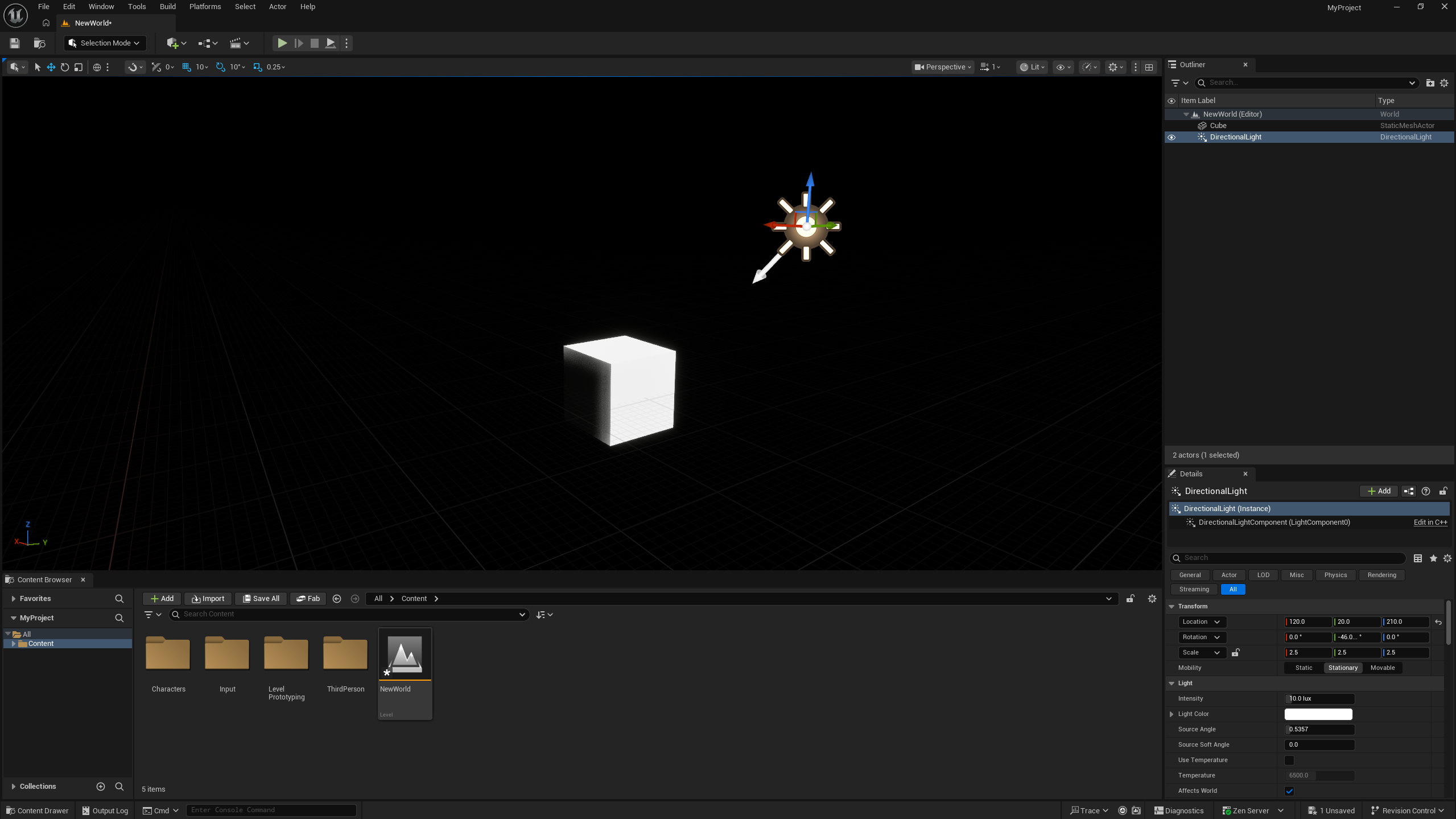Open the Build menu
The image size is (1456, 819).
(167, 7)
